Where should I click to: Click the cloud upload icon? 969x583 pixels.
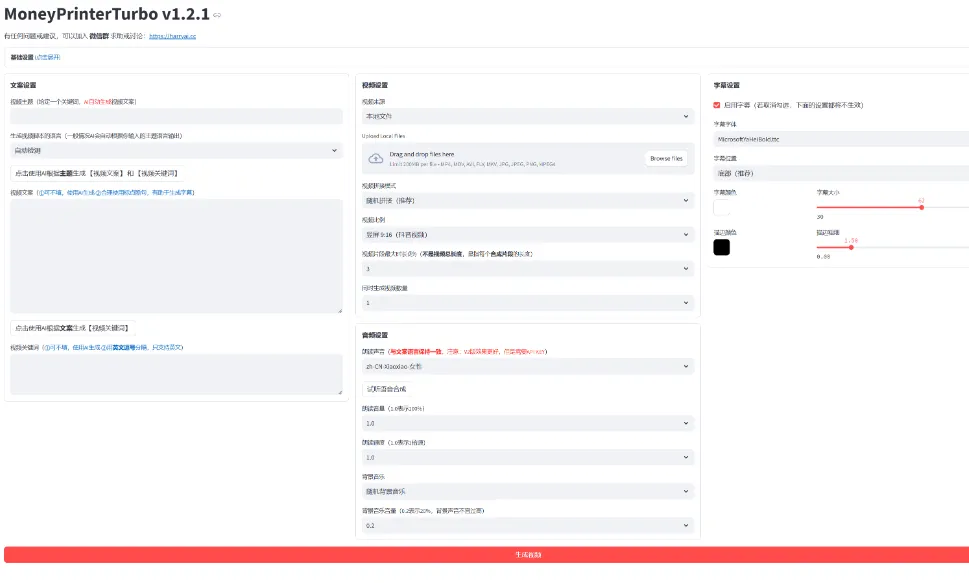pos(375,158)
